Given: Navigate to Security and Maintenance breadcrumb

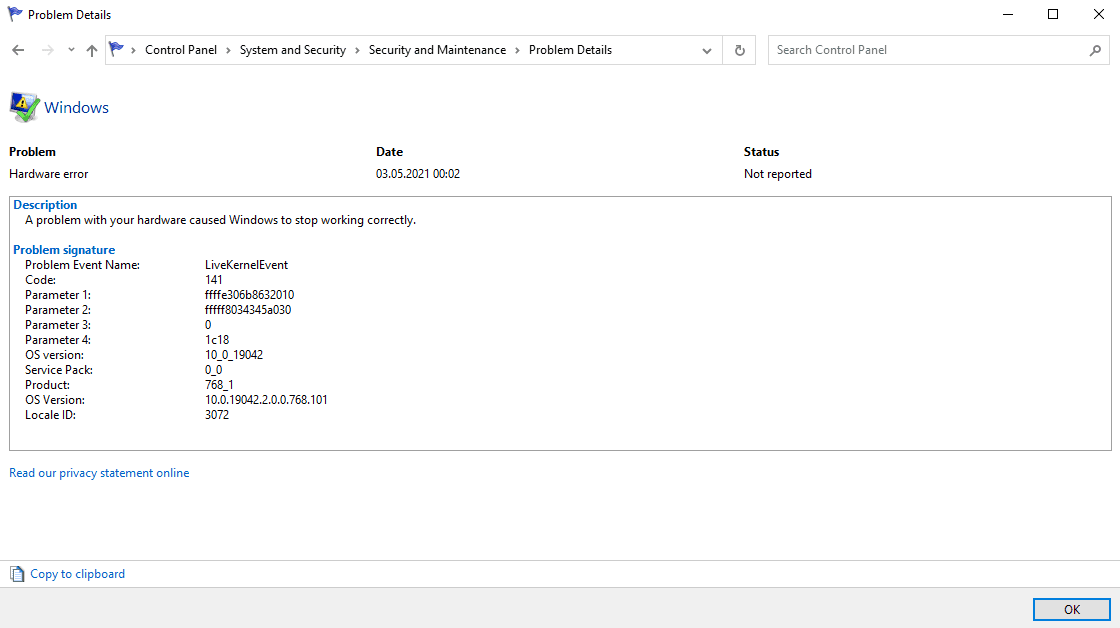Looking at the screenshot, I should (437, 50).
